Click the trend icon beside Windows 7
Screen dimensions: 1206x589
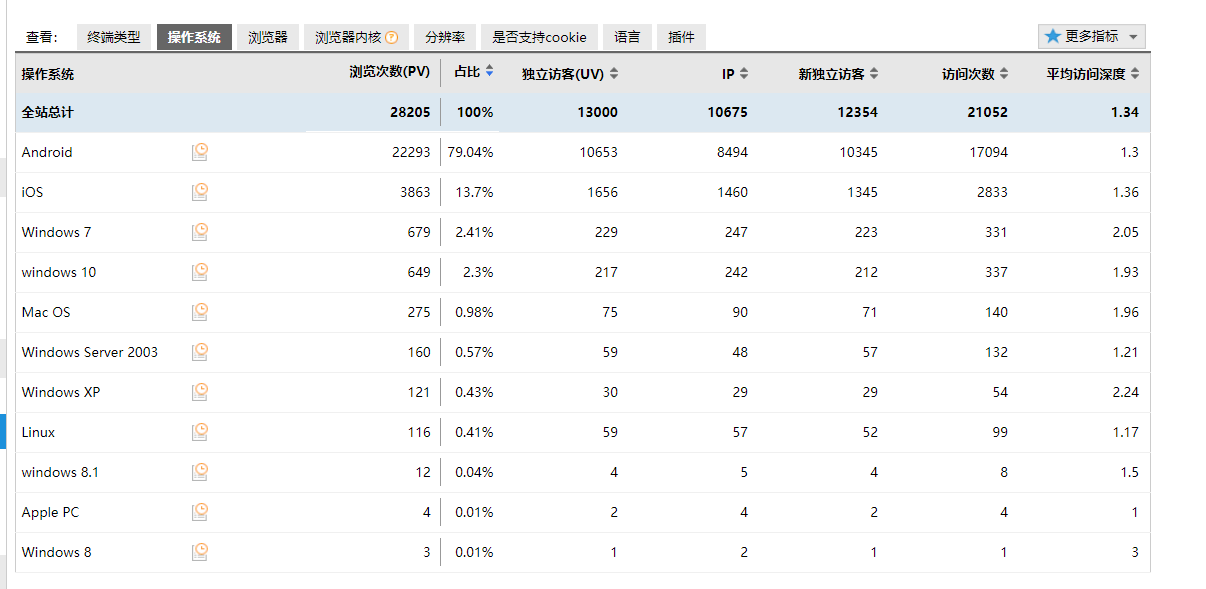[199, 232]
